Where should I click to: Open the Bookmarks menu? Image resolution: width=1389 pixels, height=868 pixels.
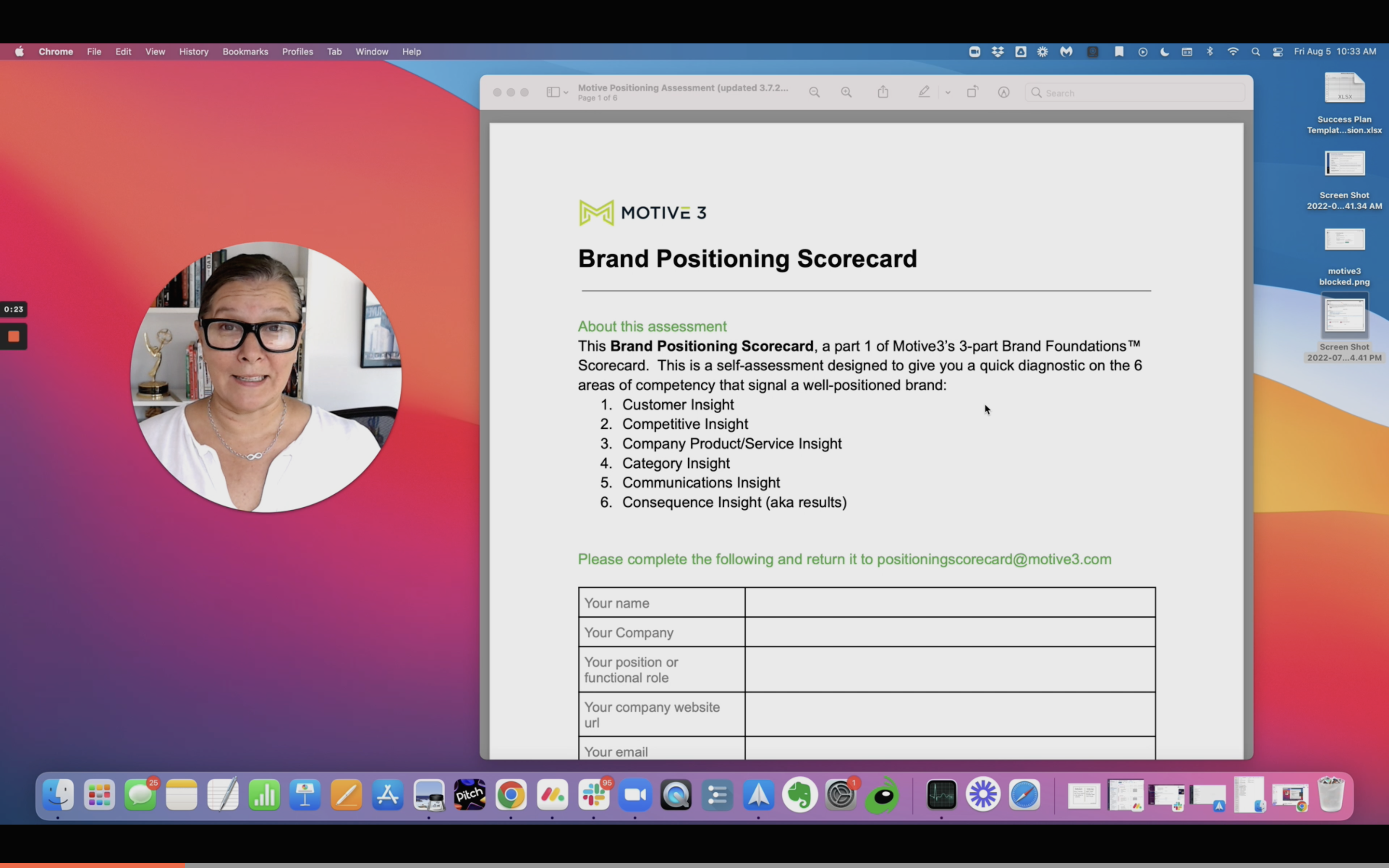point(245,52)
